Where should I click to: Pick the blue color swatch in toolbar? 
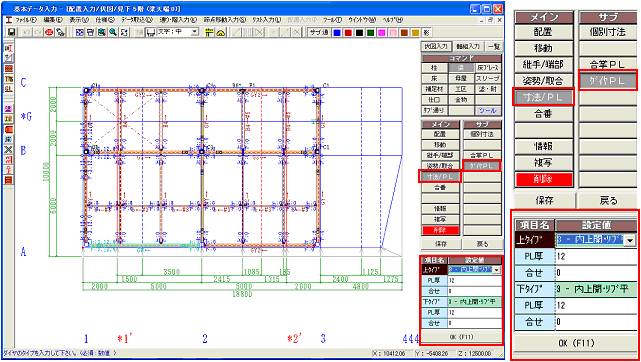click(x=337, y=32)
